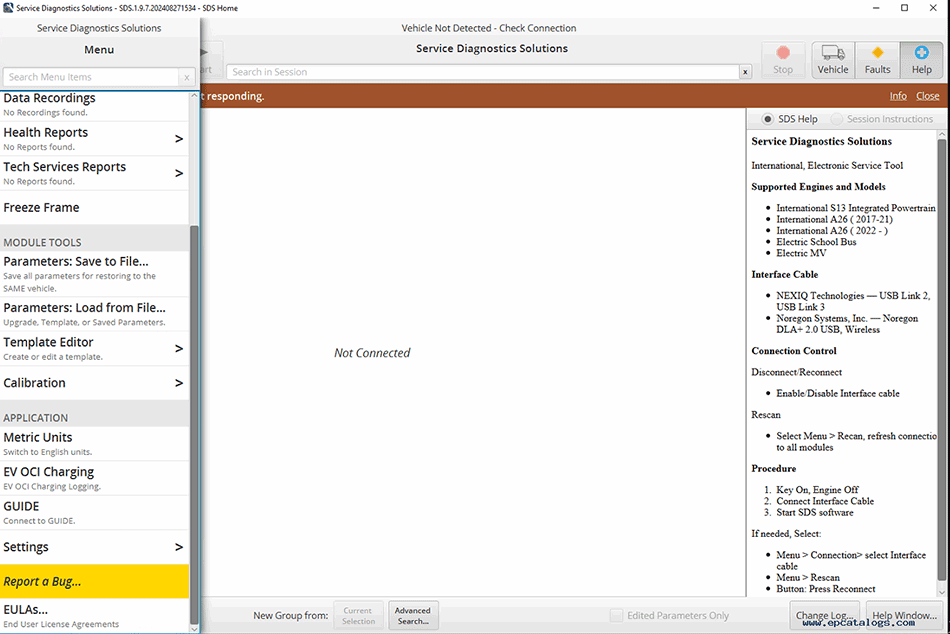This screenshot has width=950, height=634.
Task: Open the Settings submenu
Action: click(179, 547)
